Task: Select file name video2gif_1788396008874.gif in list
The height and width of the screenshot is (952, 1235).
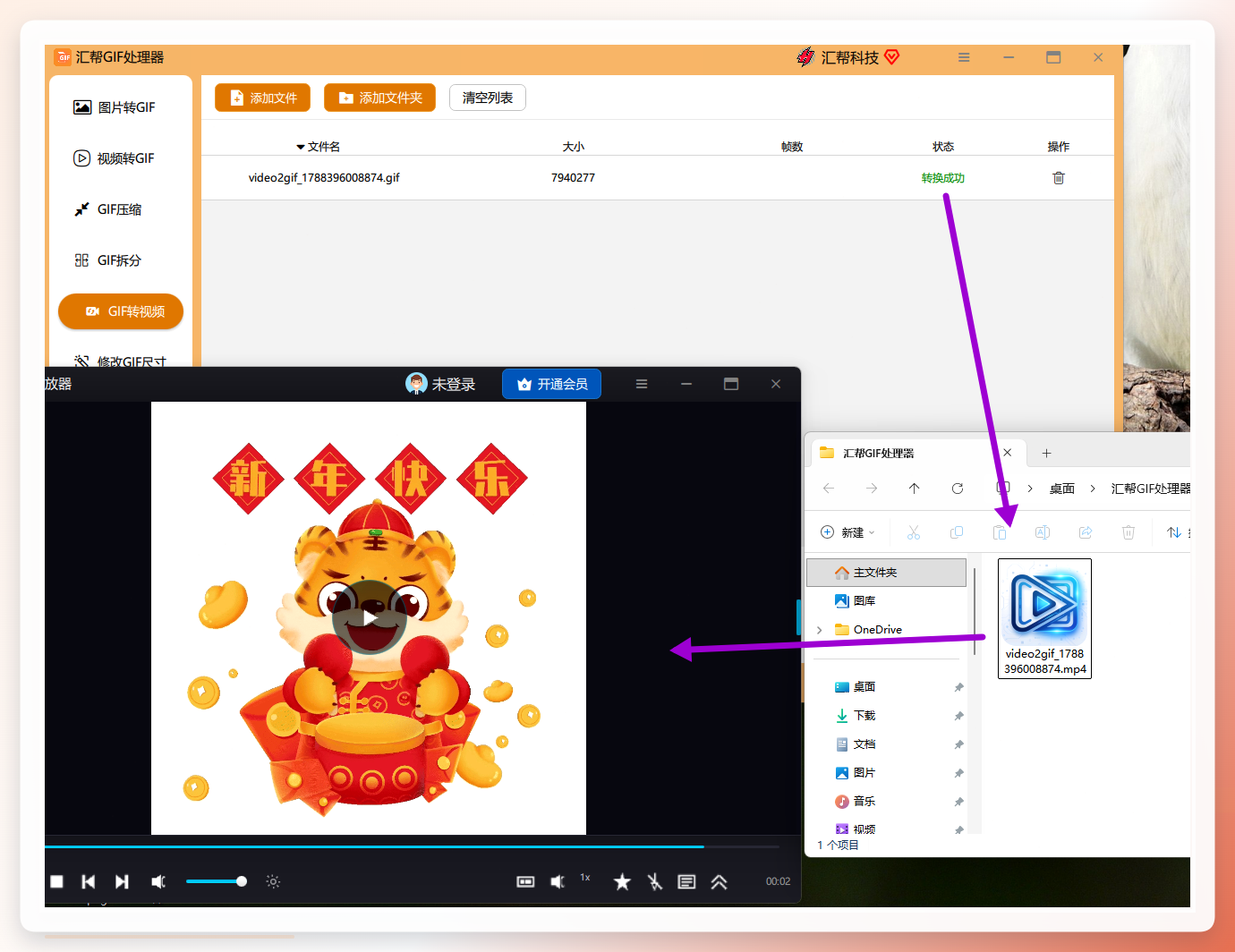Action: (324, 178)
